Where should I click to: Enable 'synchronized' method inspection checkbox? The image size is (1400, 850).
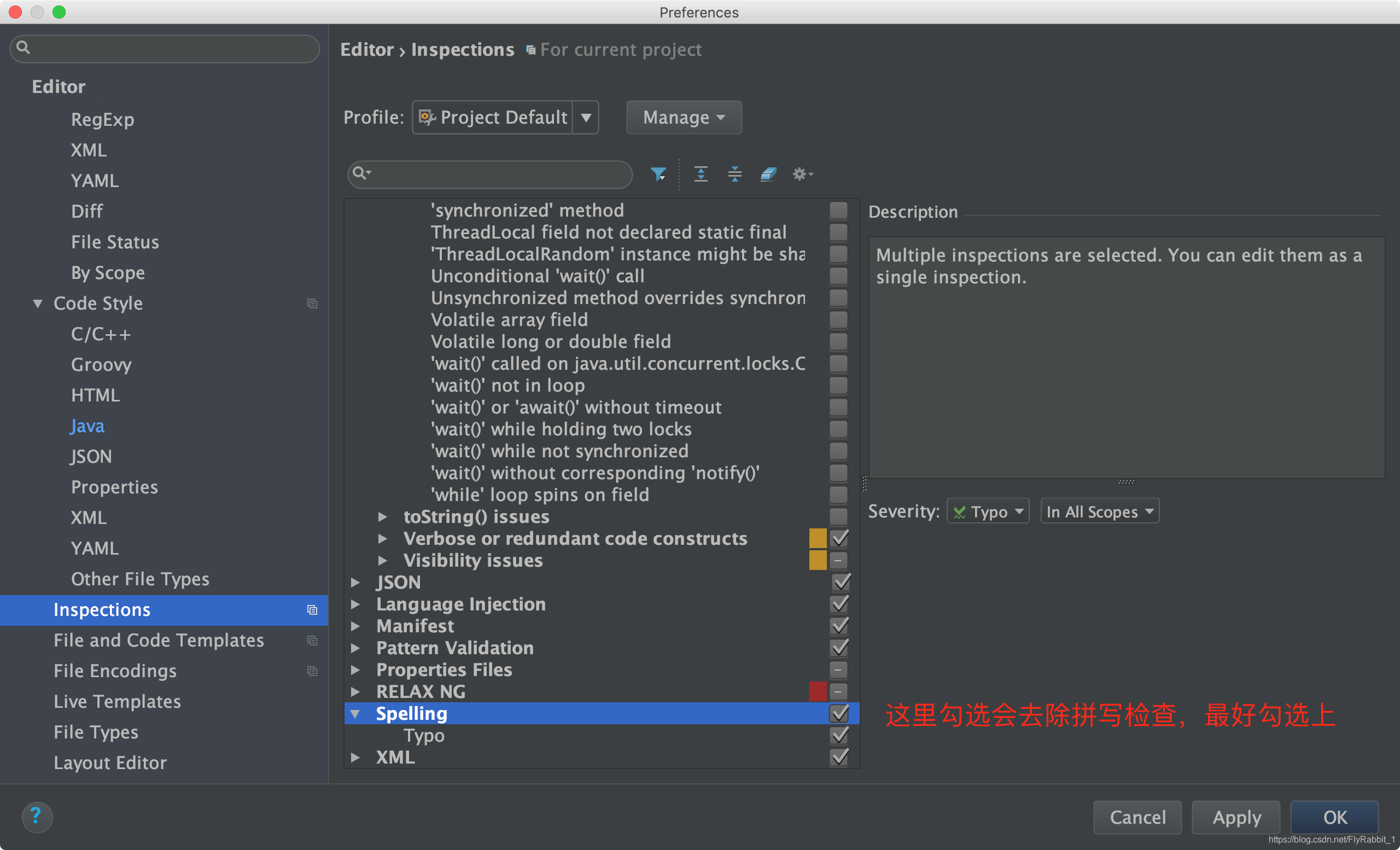point(838,210)
